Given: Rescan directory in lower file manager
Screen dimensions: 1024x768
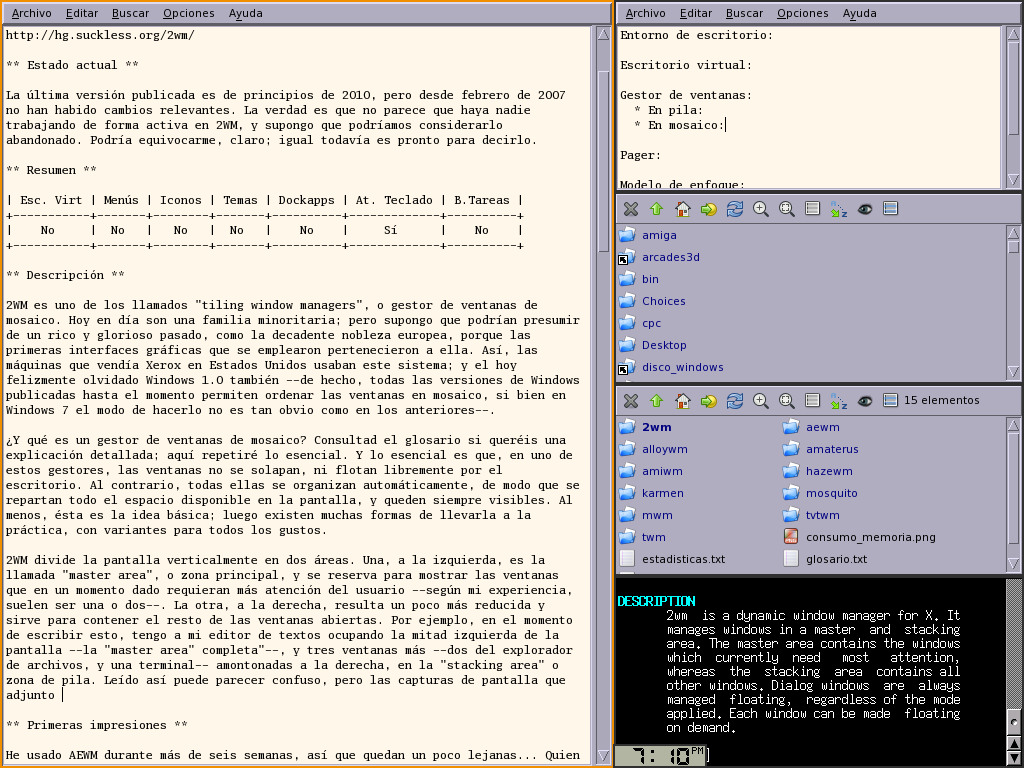Looking at the screenshot, I should (735, 400).
